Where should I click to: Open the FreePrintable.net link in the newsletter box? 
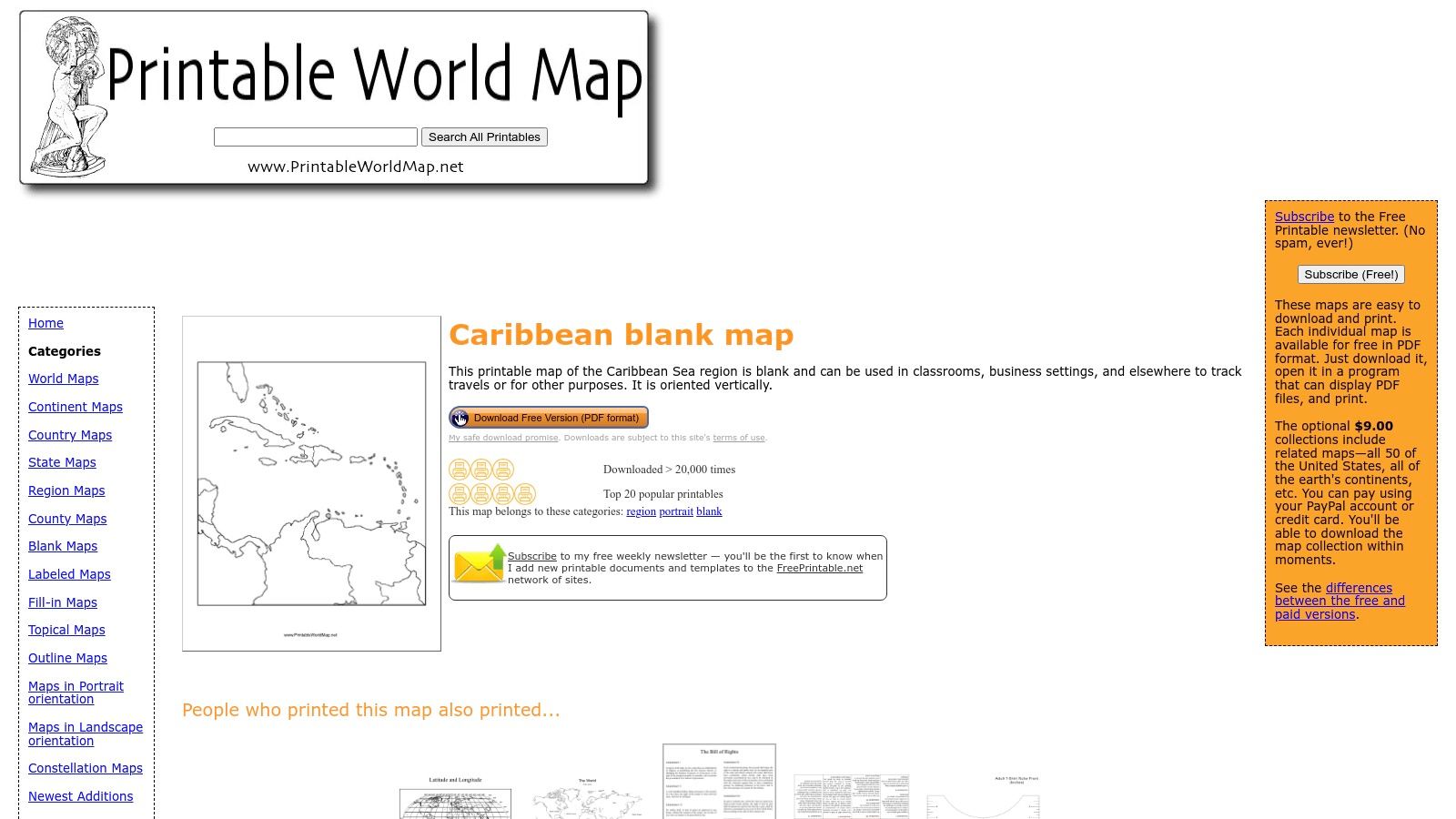tap(818, 568)
